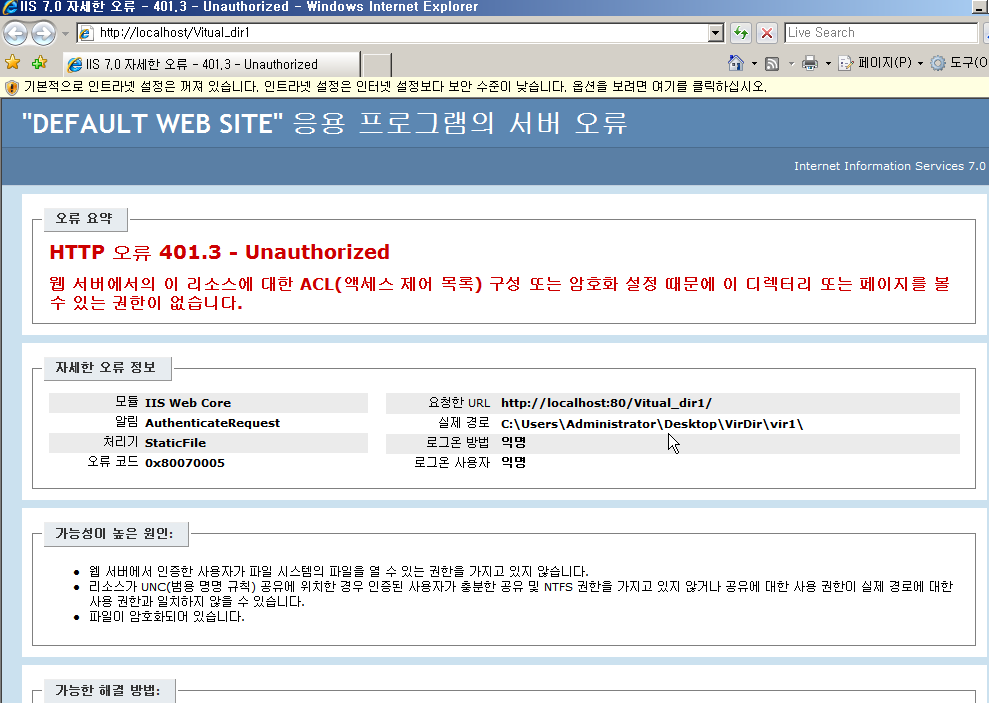Click the Home page house icon
The width and height of the screenshot is (989, 703).
point(735,63)
